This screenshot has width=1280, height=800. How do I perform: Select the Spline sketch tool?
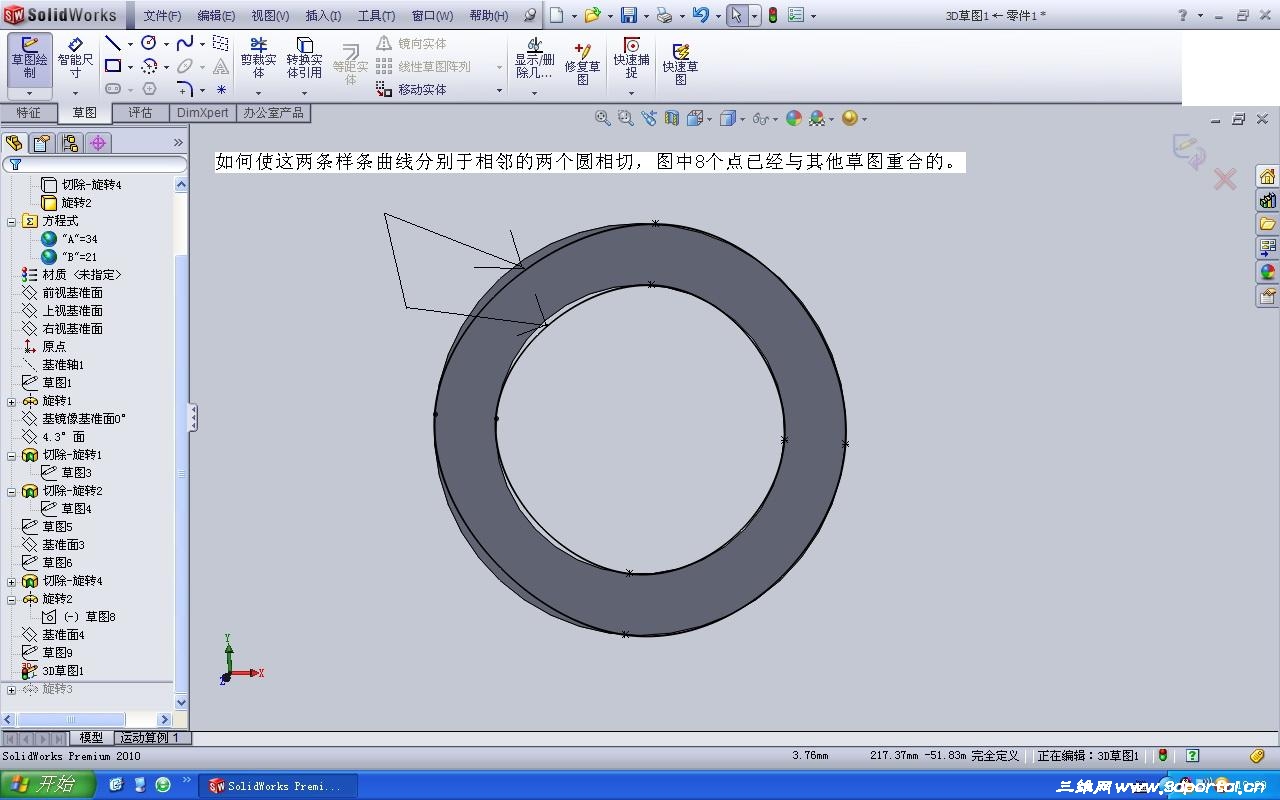(x=185, y=43)
